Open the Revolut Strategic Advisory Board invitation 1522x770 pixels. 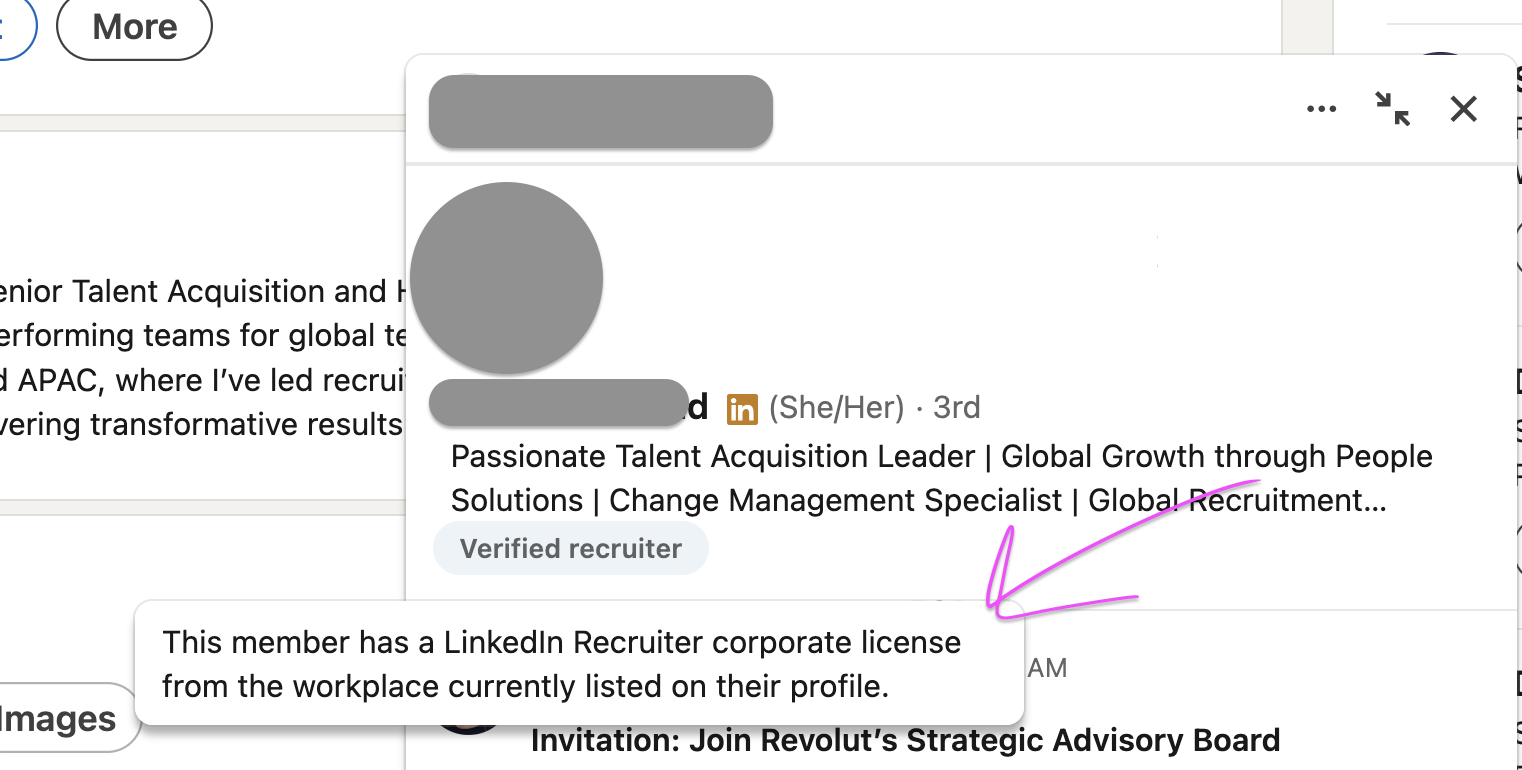905,741
